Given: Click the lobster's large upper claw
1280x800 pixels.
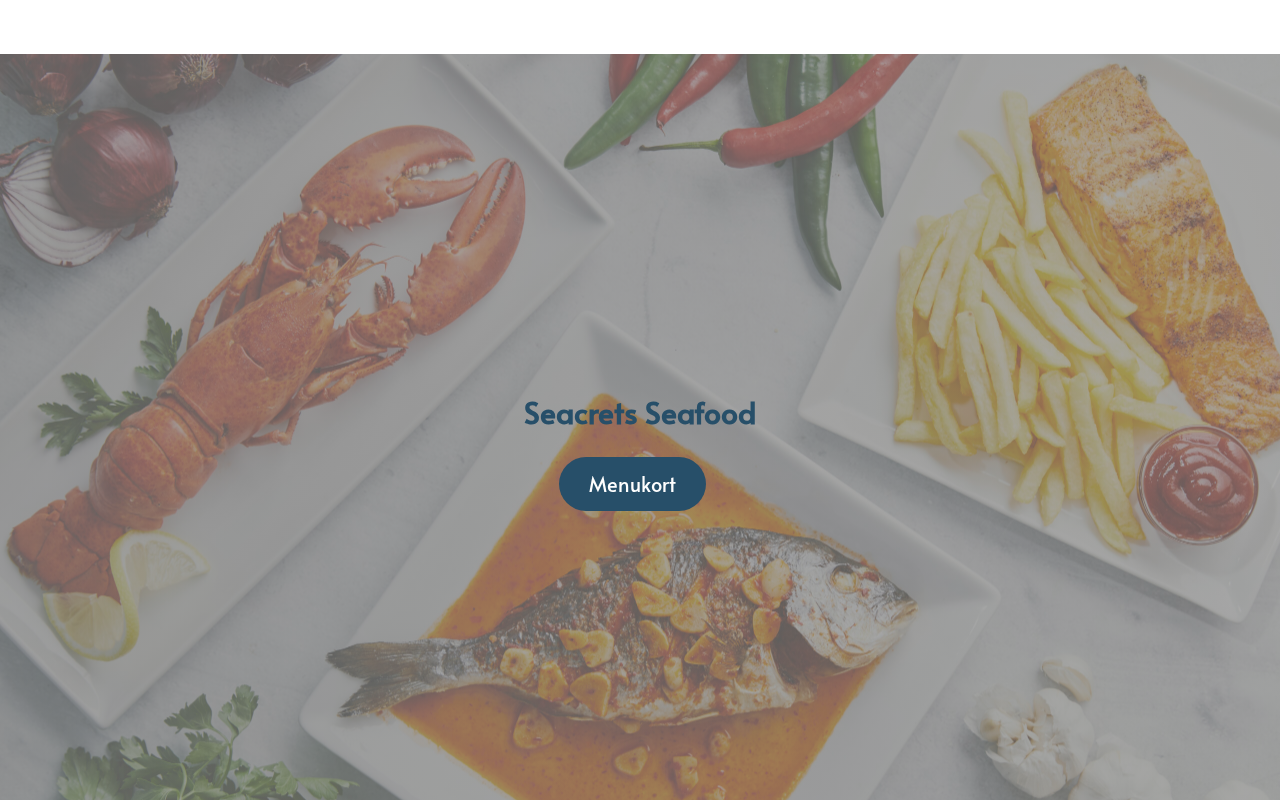Looking at the screenshot, I should point(390,175).
